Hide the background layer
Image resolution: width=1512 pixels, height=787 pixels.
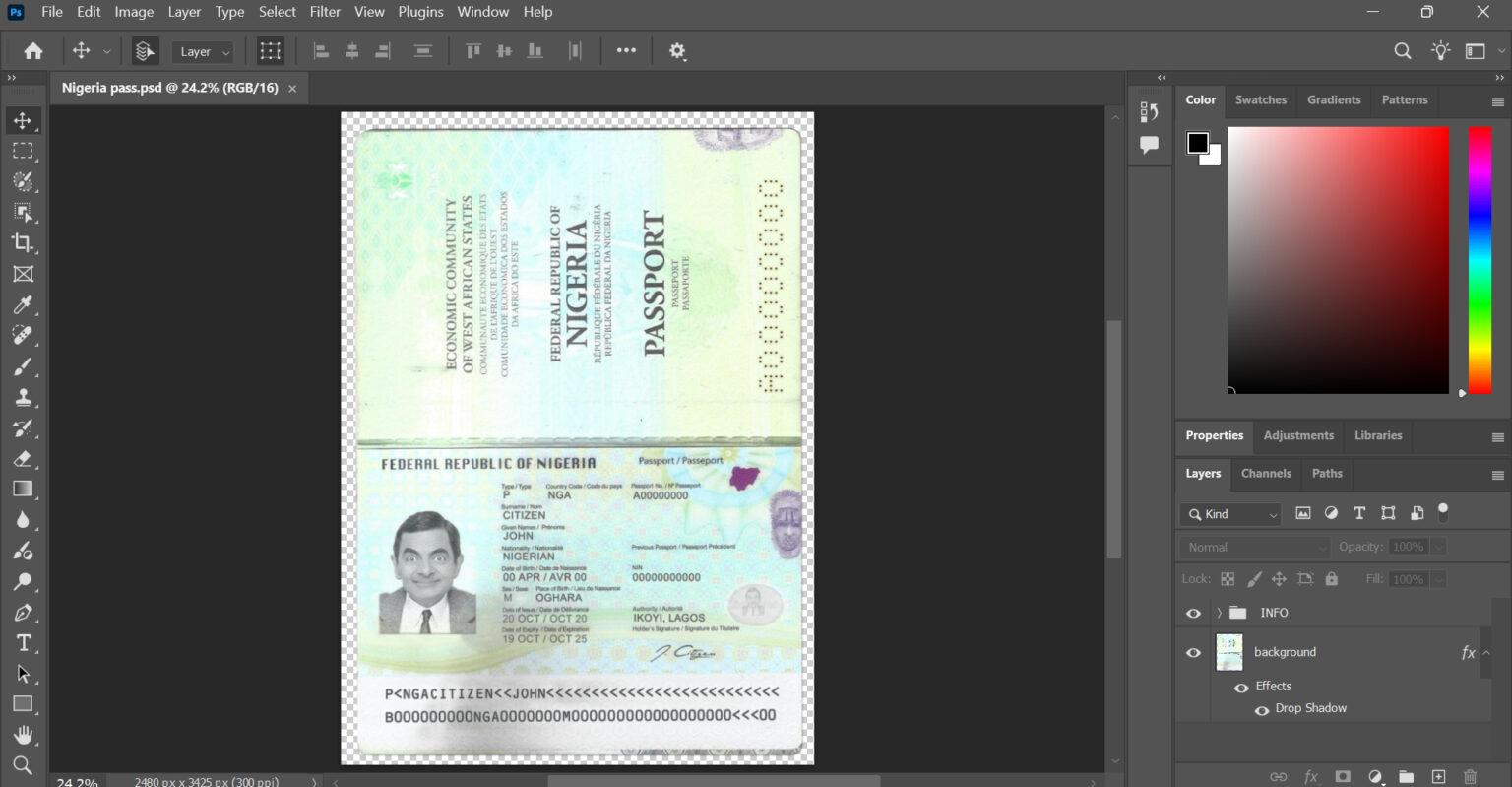pyautogui.click(x=1193, y=652)
